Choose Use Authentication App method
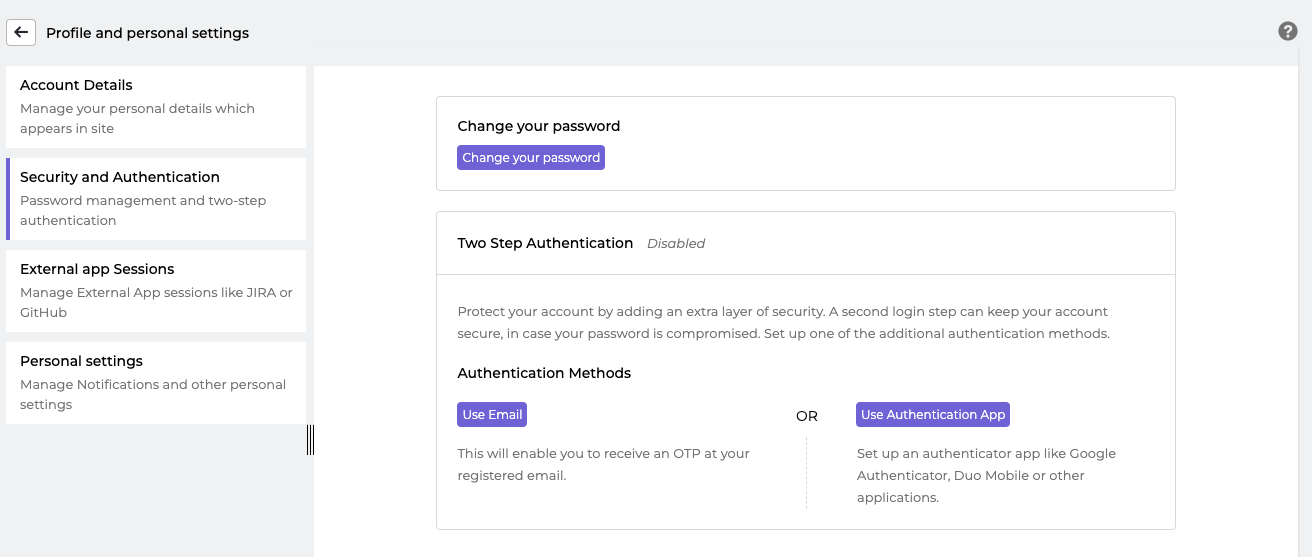This screenshot has width=1312, height=557. [933, 415]
